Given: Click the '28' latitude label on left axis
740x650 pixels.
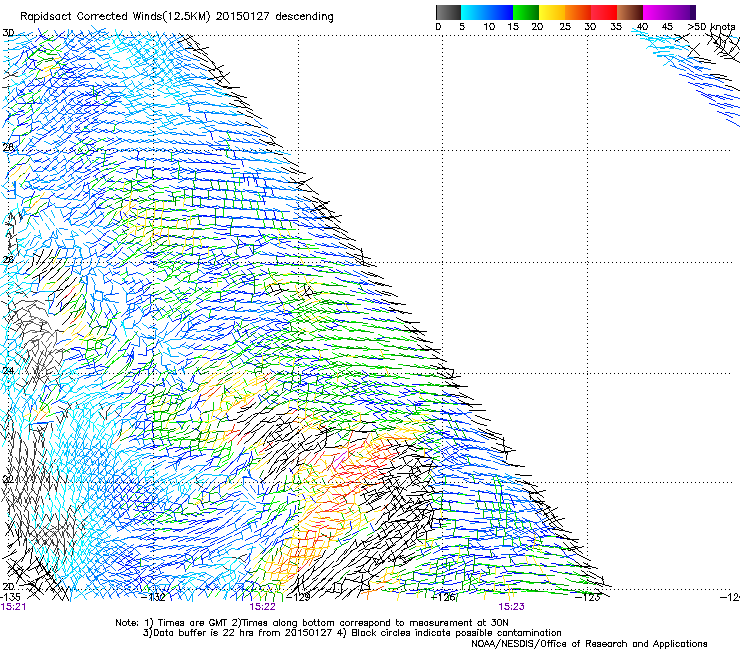Looking at the screenshot, I should coord(8,147).
